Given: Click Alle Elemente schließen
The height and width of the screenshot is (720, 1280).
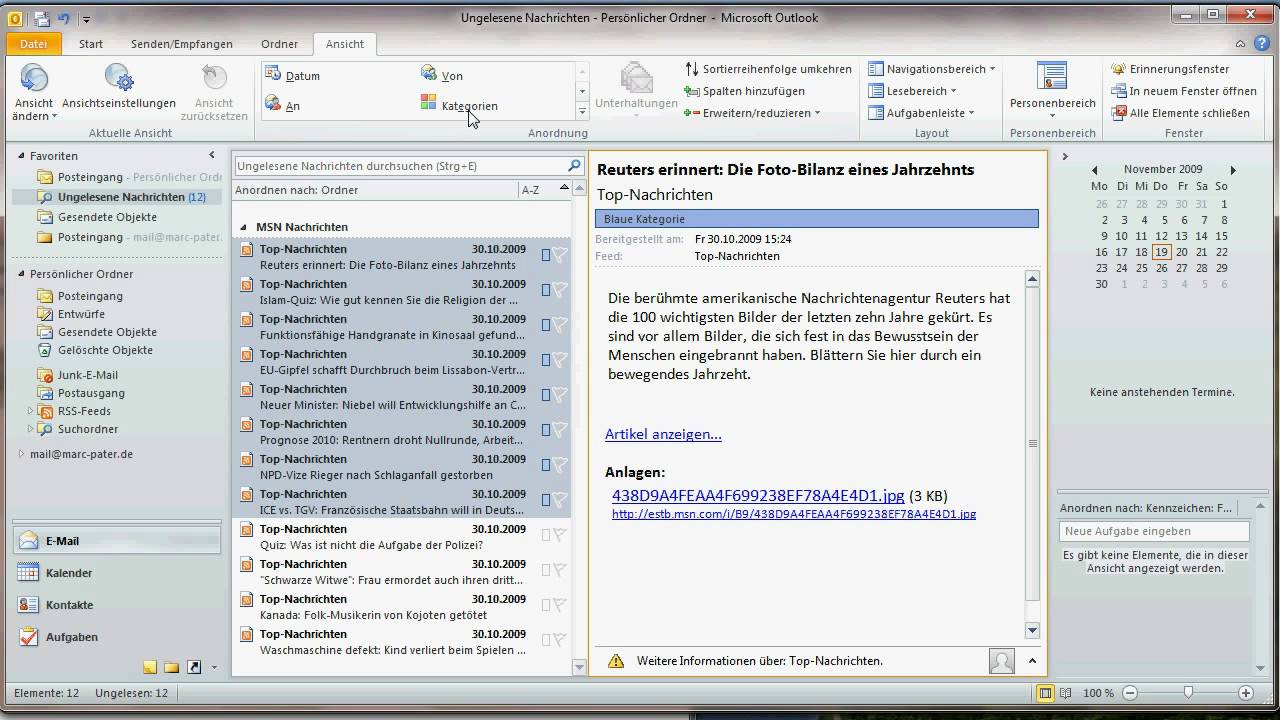Looking at the screenshot, I should (x=1180, y=113).
